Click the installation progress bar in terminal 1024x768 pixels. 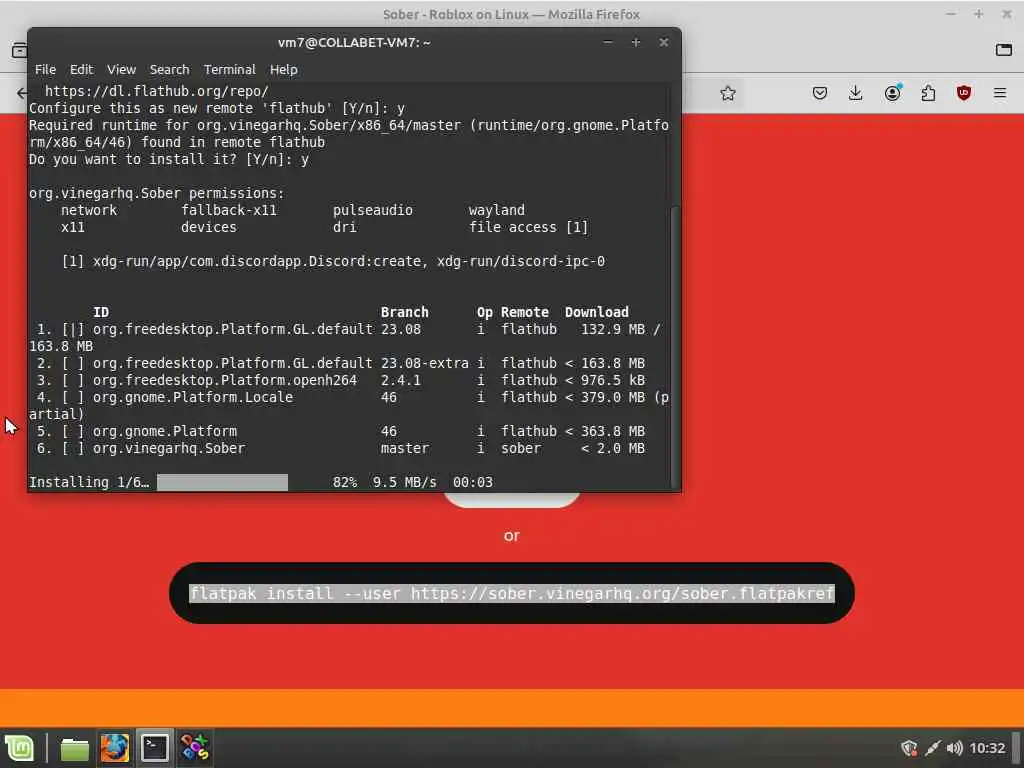[222, 482]
